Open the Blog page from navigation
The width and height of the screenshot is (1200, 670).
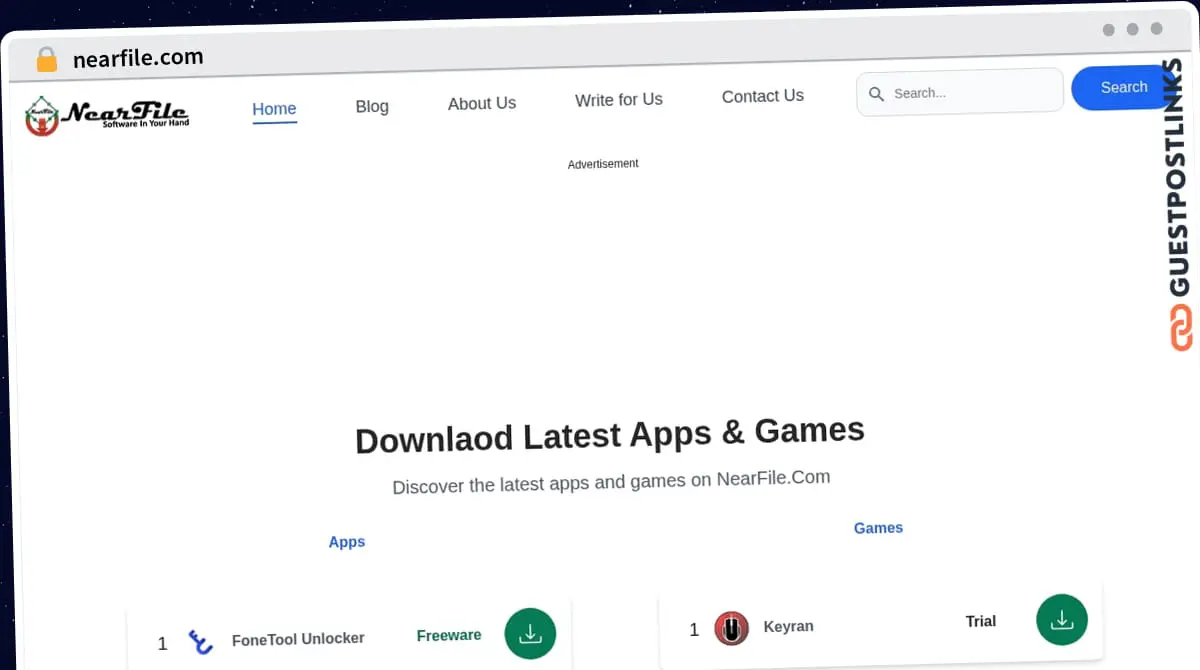tap(372, 106)
